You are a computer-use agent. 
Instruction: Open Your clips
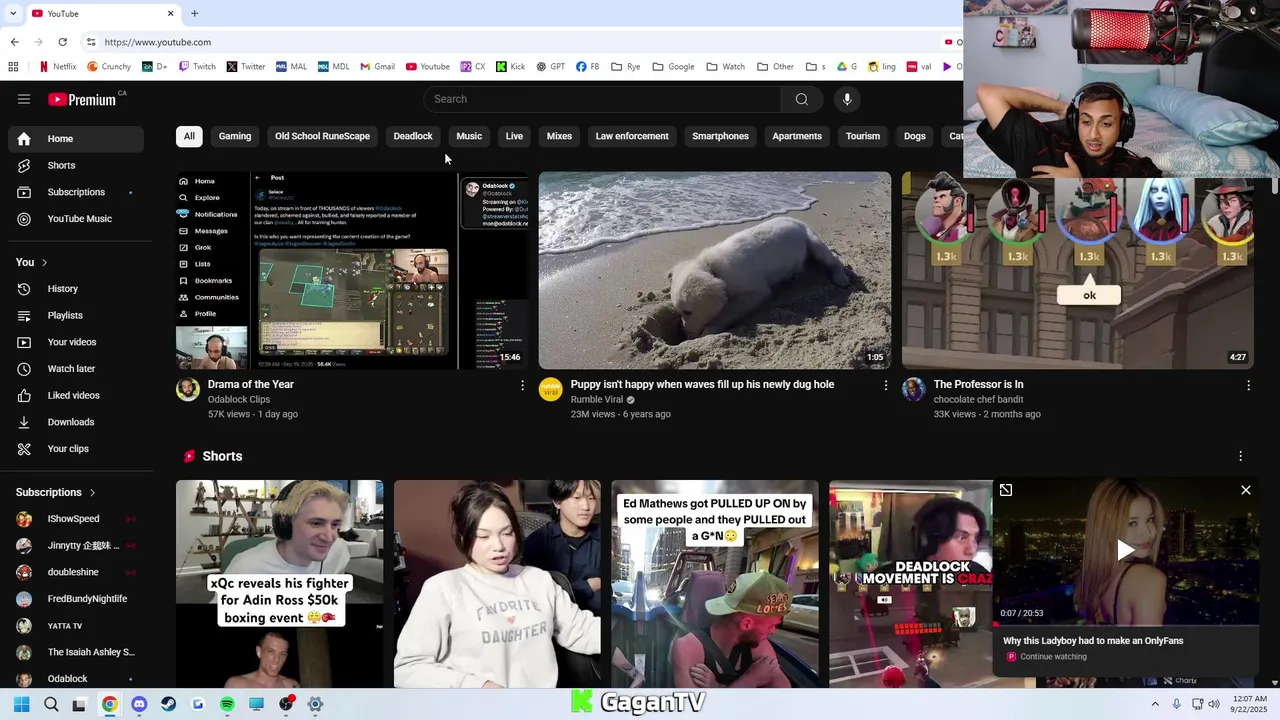[x=76, y=449]
